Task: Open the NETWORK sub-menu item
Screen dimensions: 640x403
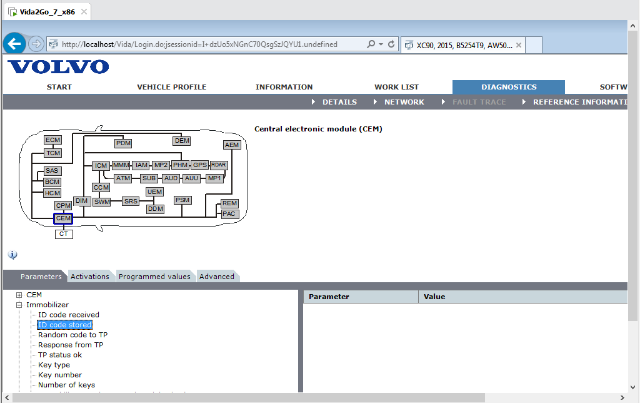Action: [404, 102]
